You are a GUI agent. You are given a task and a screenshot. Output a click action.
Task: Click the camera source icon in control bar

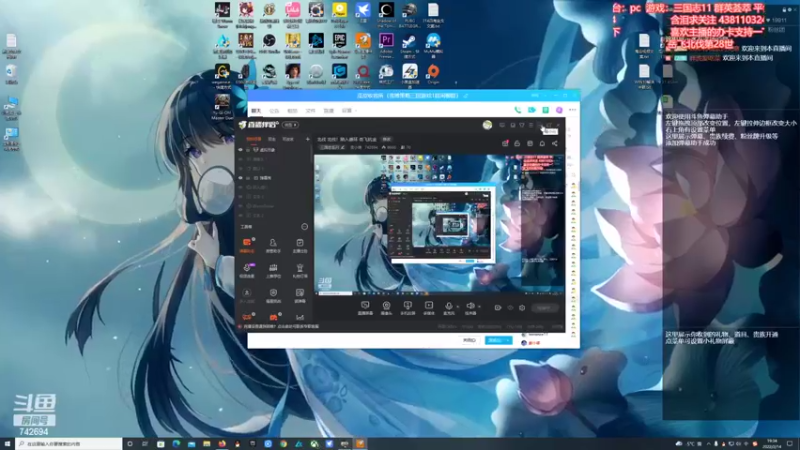pyautogui.click(x=386, y=306)
